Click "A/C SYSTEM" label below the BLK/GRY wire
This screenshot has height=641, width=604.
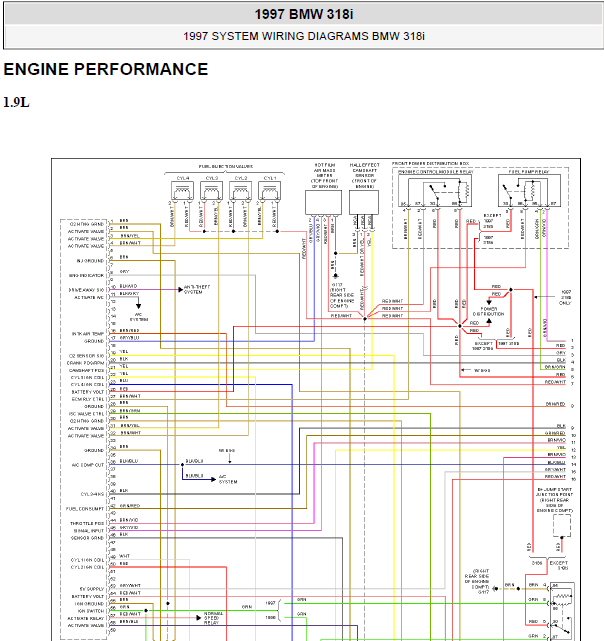(x=139, y=317)
